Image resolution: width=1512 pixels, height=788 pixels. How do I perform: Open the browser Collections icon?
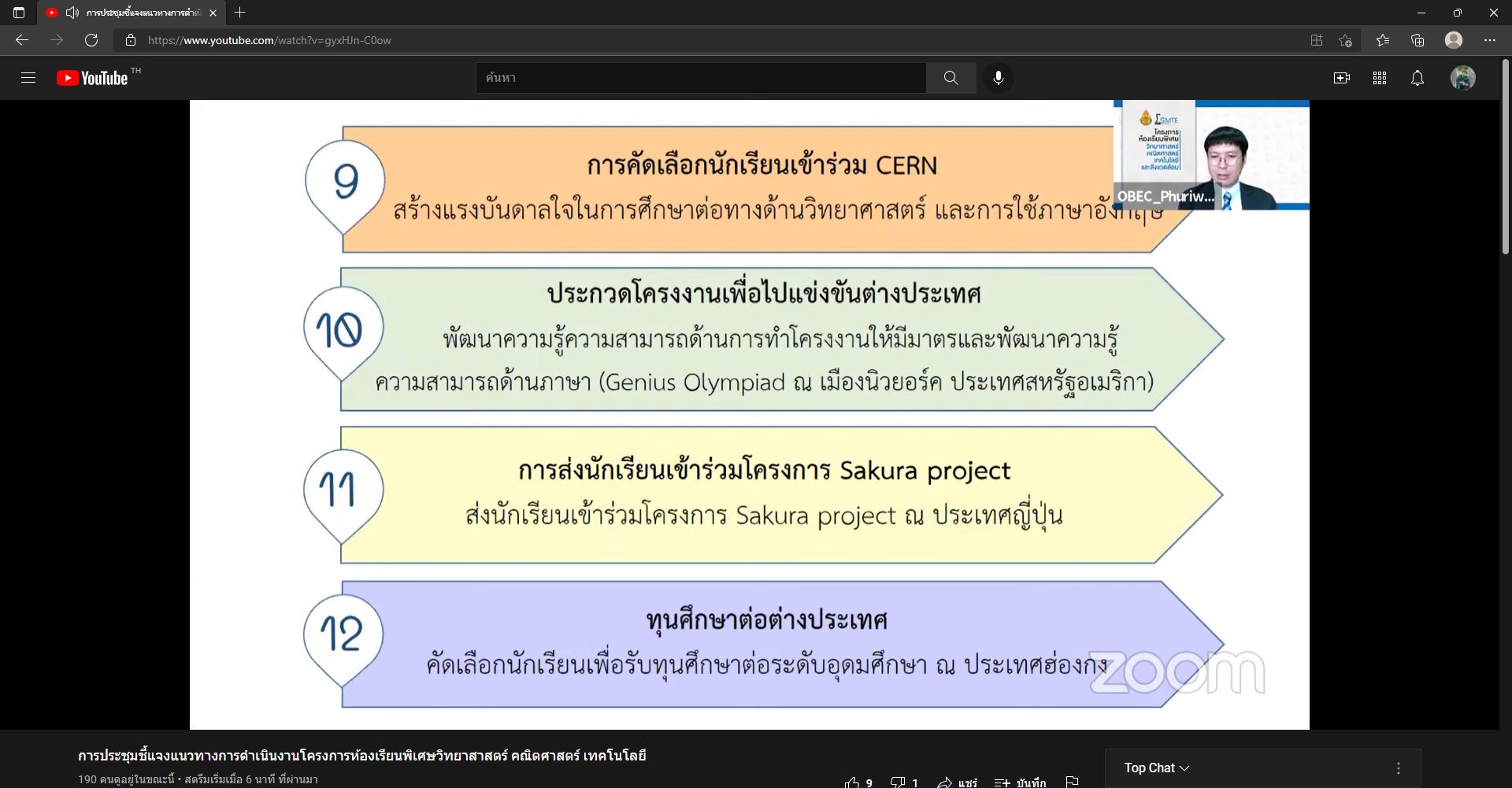click(x=1417, y=40)
